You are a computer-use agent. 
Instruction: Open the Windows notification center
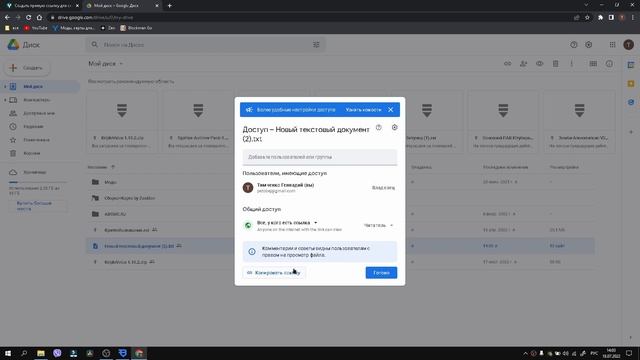(x=629, y=353)
